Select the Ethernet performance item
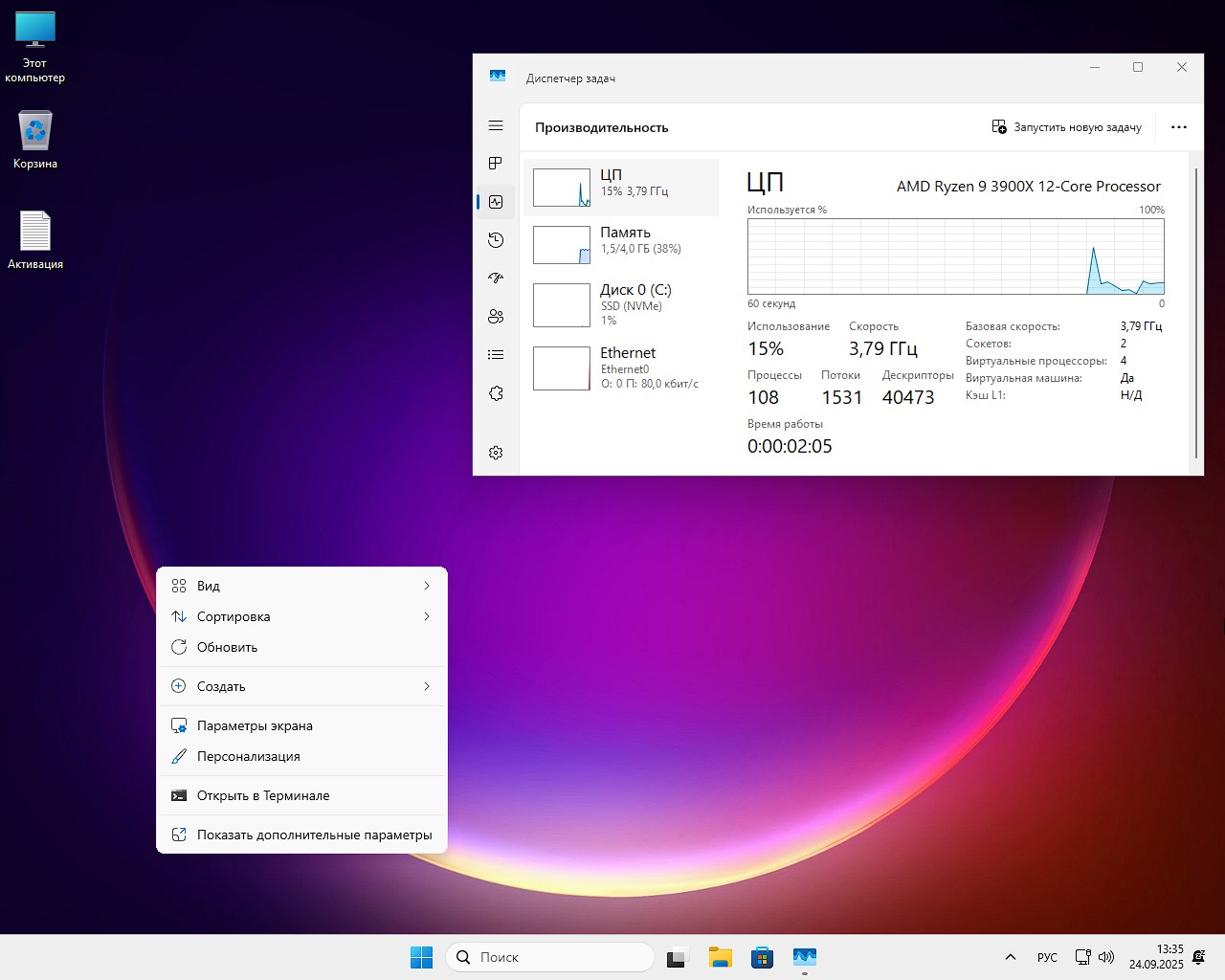Image resolution: width=1225 pixels, height=980 pixels. coord(621,367)
